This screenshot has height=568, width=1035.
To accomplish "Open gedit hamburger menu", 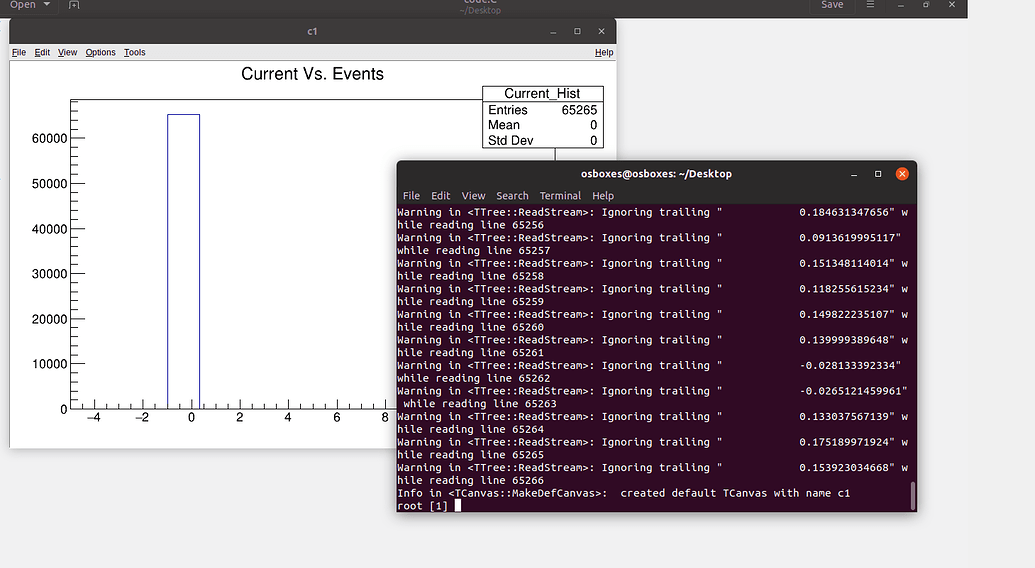I will pos(871,5).
